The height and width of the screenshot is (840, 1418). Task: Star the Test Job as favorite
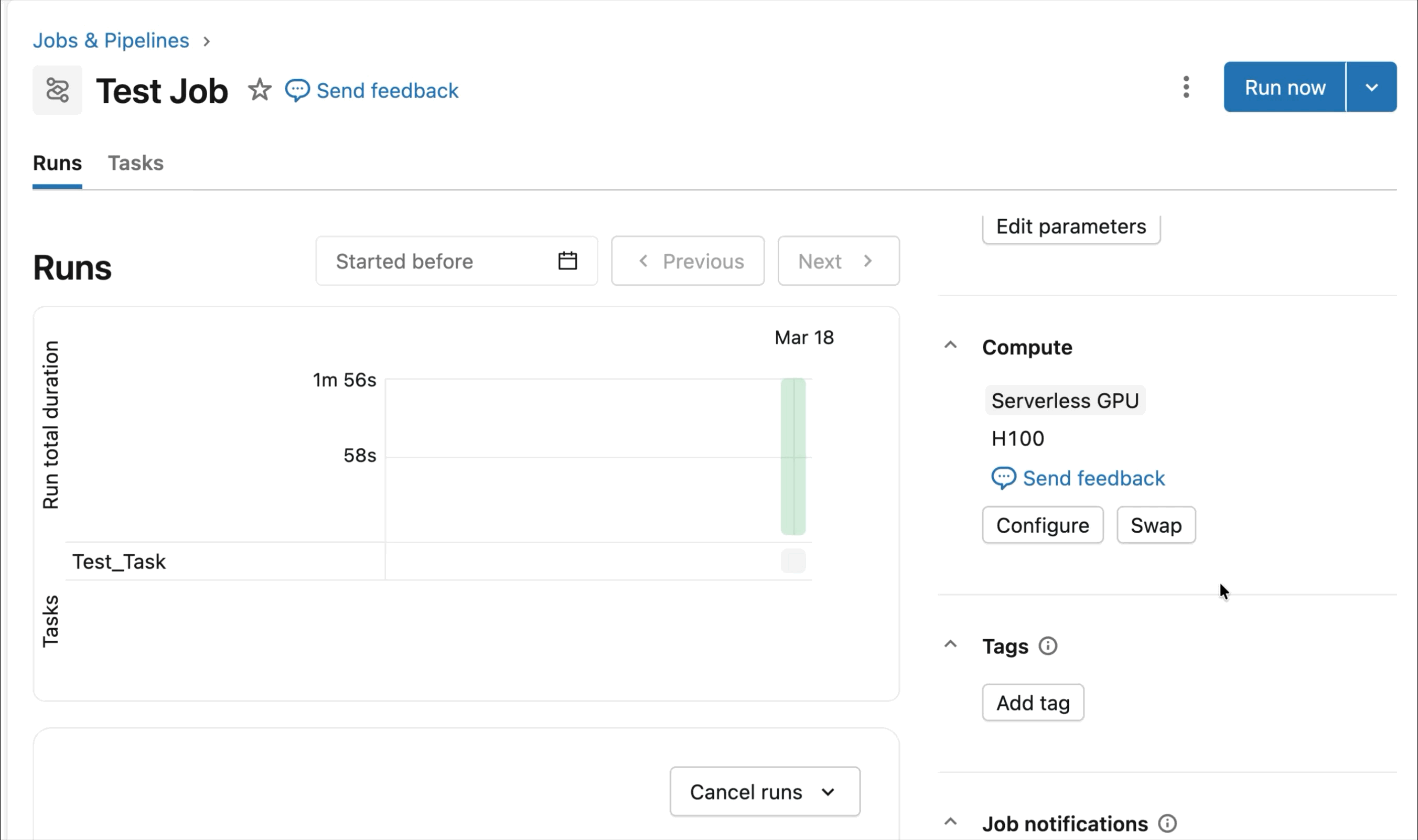coord(260,90)
